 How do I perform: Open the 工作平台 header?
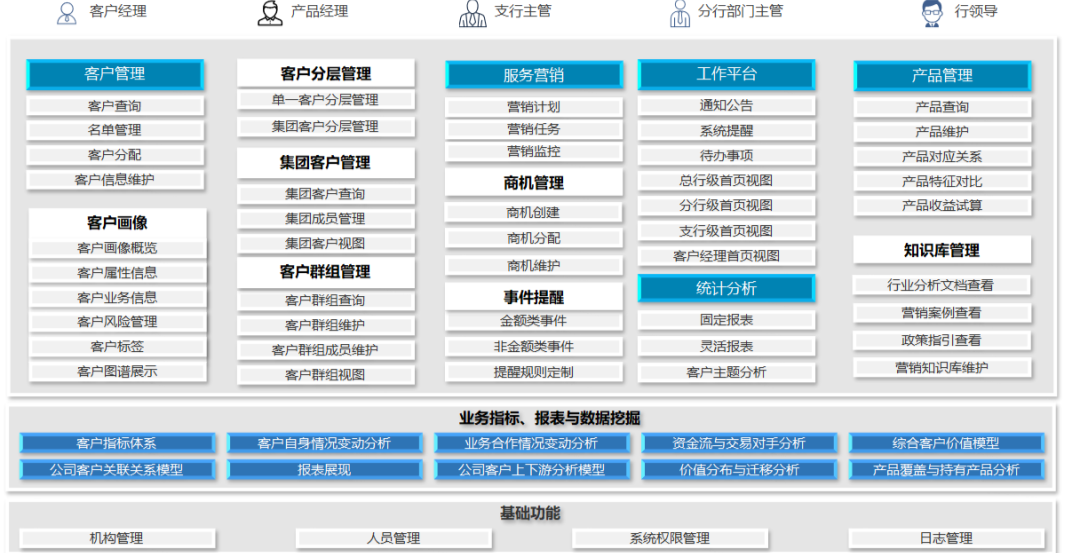click(x=726, y=74)
